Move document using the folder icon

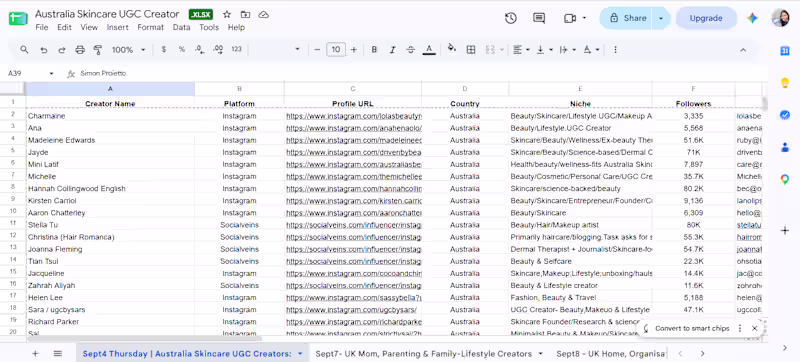point(245,15)
